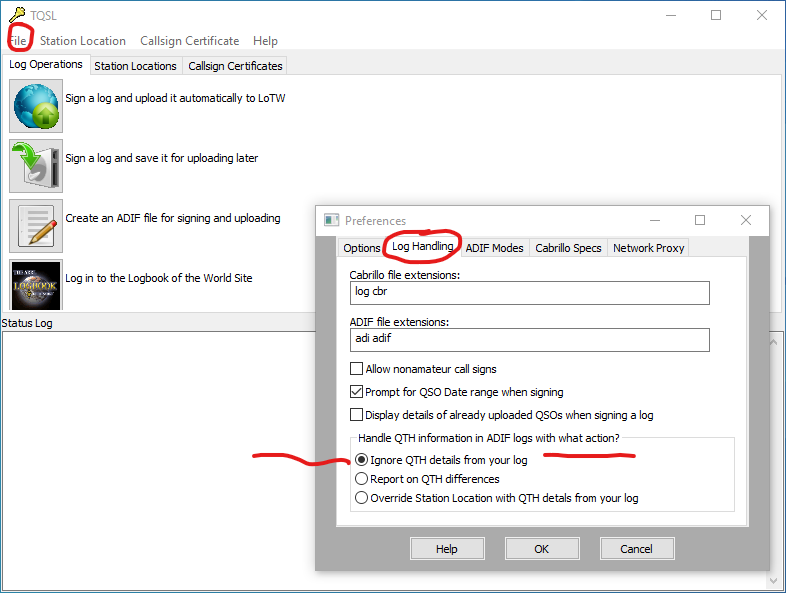Click the Status Log scrollbar up arrow

[773, 342]
